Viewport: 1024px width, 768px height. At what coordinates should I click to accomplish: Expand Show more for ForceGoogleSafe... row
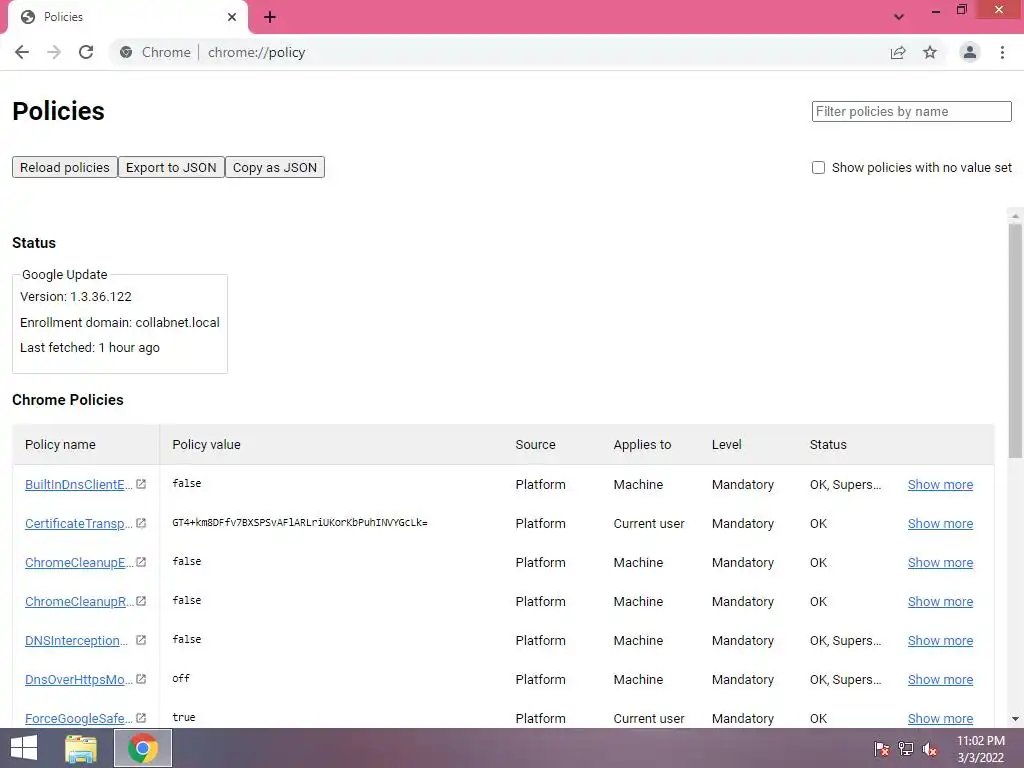click(x=940, y=718)
